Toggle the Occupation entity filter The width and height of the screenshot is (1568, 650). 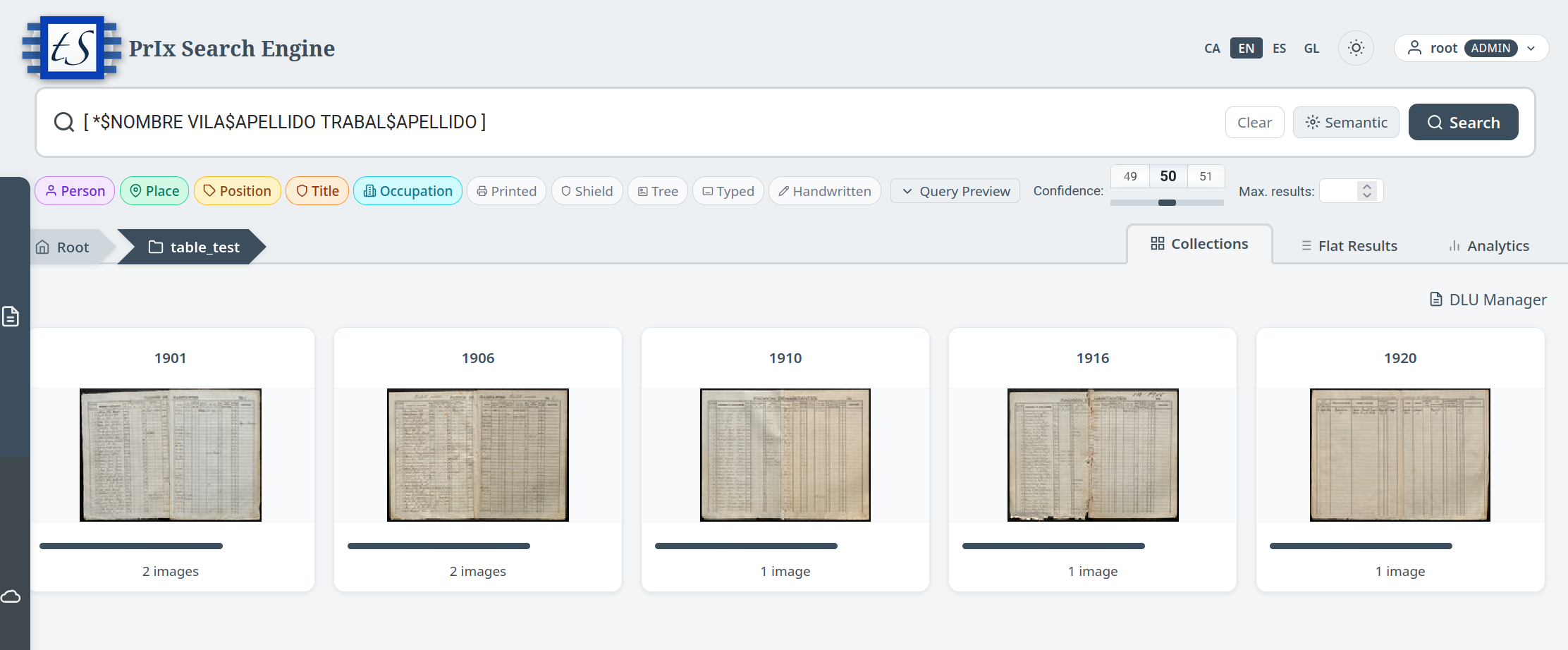408,191
